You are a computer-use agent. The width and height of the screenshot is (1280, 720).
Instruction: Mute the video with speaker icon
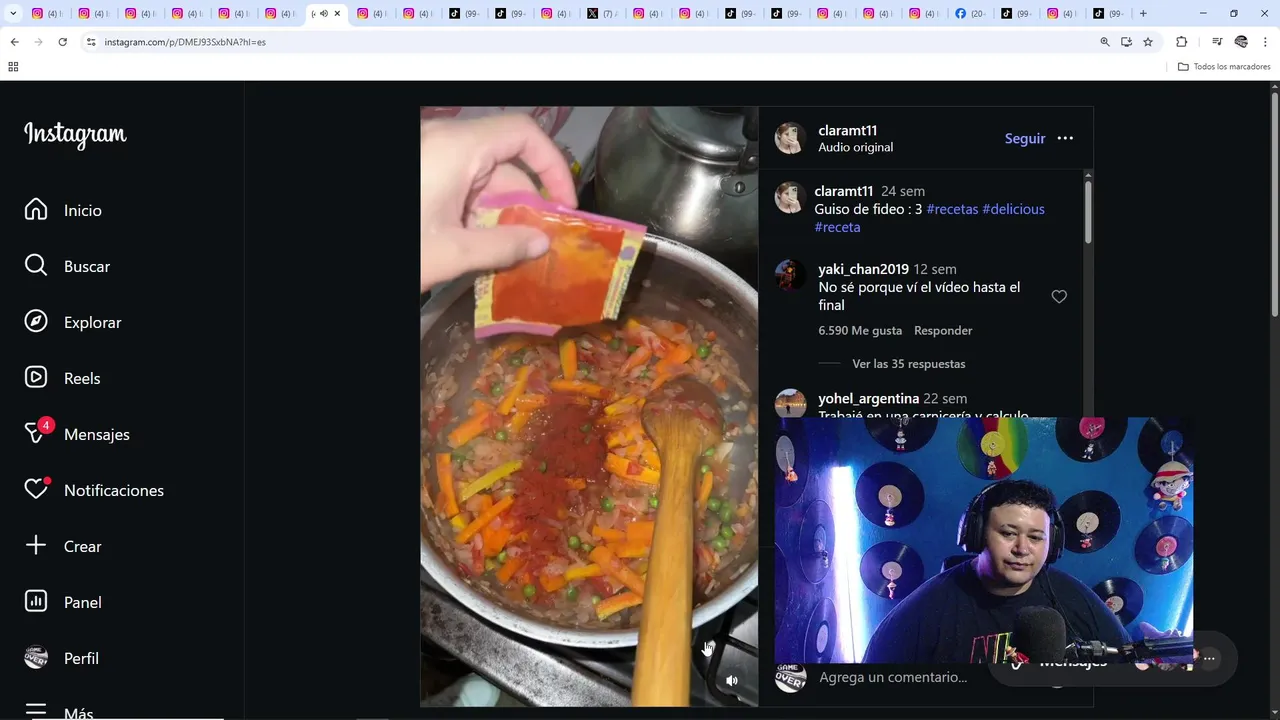(732, 681)
